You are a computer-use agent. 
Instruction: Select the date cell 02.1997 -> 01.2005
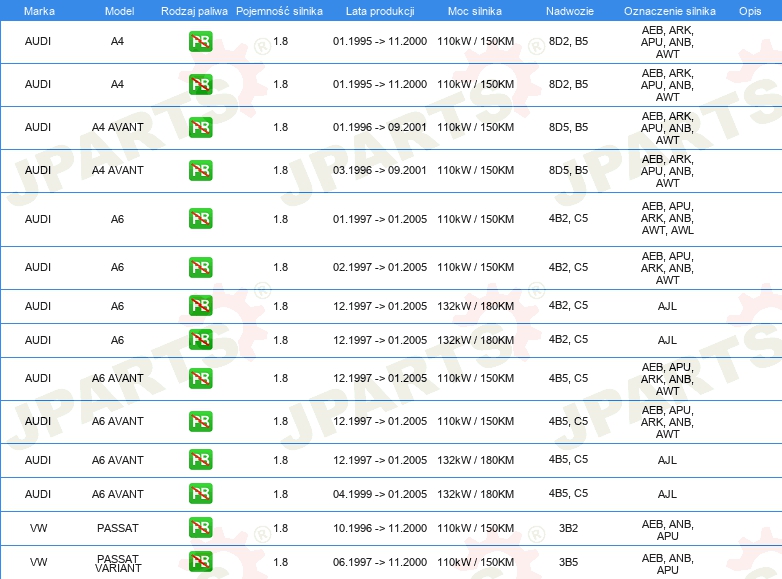click(380, 267)
